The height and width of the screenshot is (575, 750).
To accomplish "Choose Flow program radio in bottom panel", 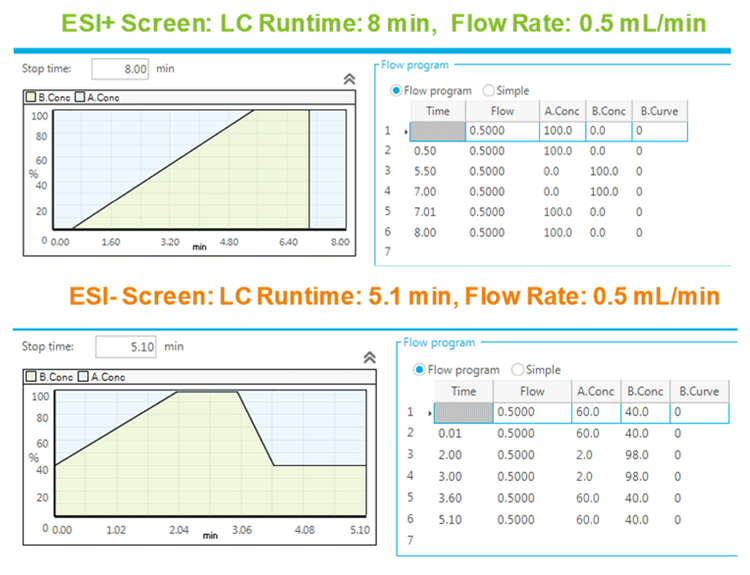I will 420,370.
